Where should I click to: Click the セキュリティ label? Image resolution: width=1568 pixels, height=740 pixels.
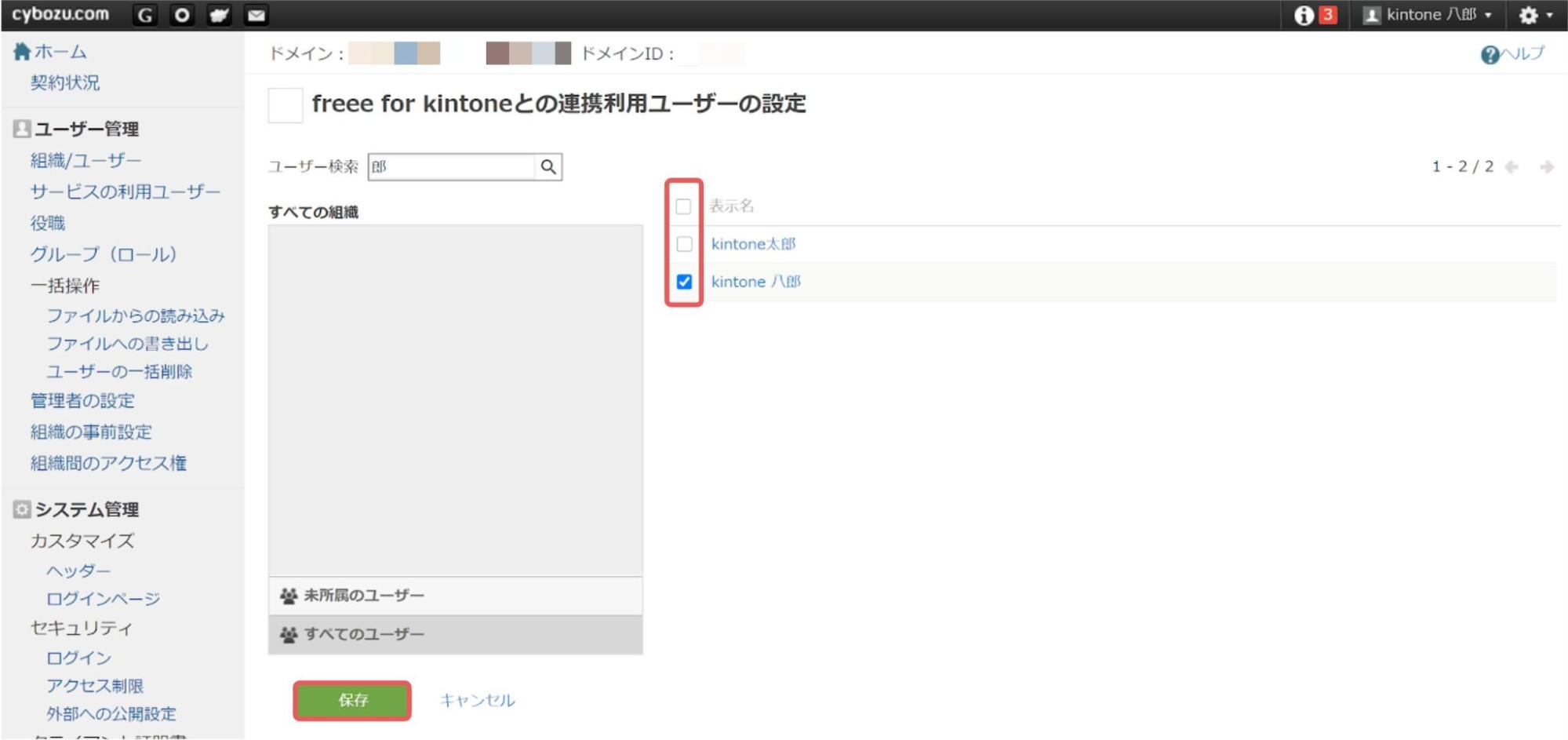[x=81, y=628]
